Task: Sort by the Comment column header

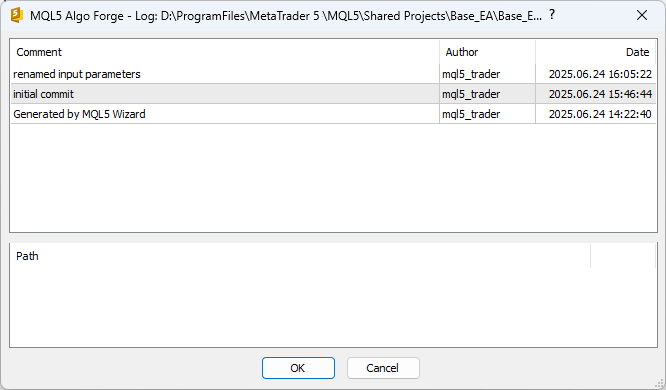Action: (225, 52)
